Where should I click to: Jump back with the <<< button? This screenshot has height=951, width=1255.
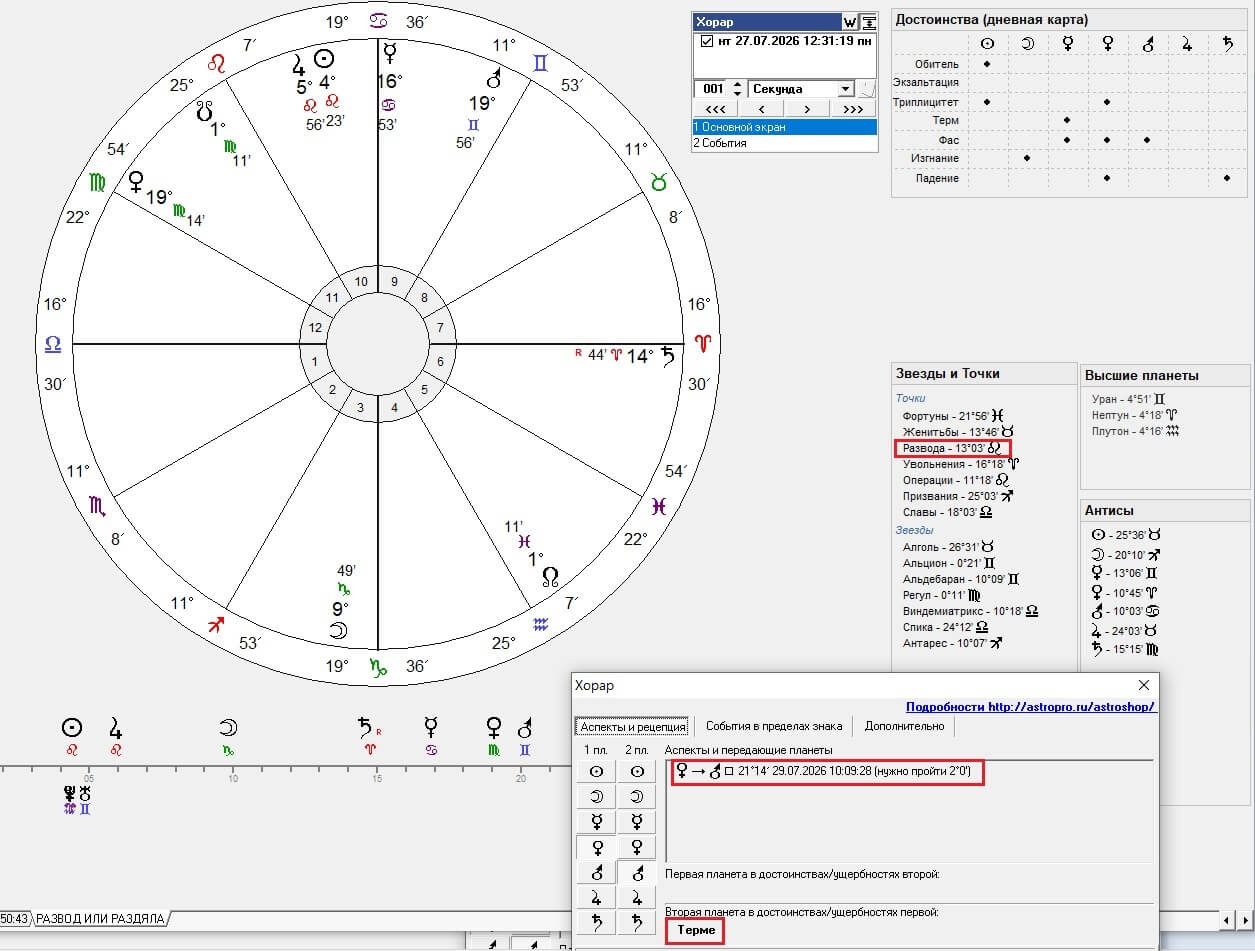tap(715, 108)
